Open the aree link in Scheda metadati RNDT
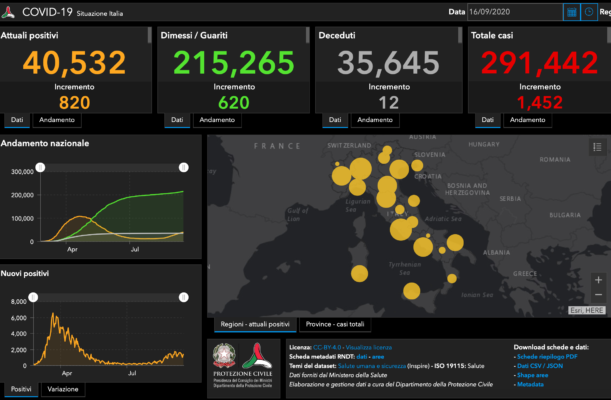611x400 pixels. [x=378, y=357]
